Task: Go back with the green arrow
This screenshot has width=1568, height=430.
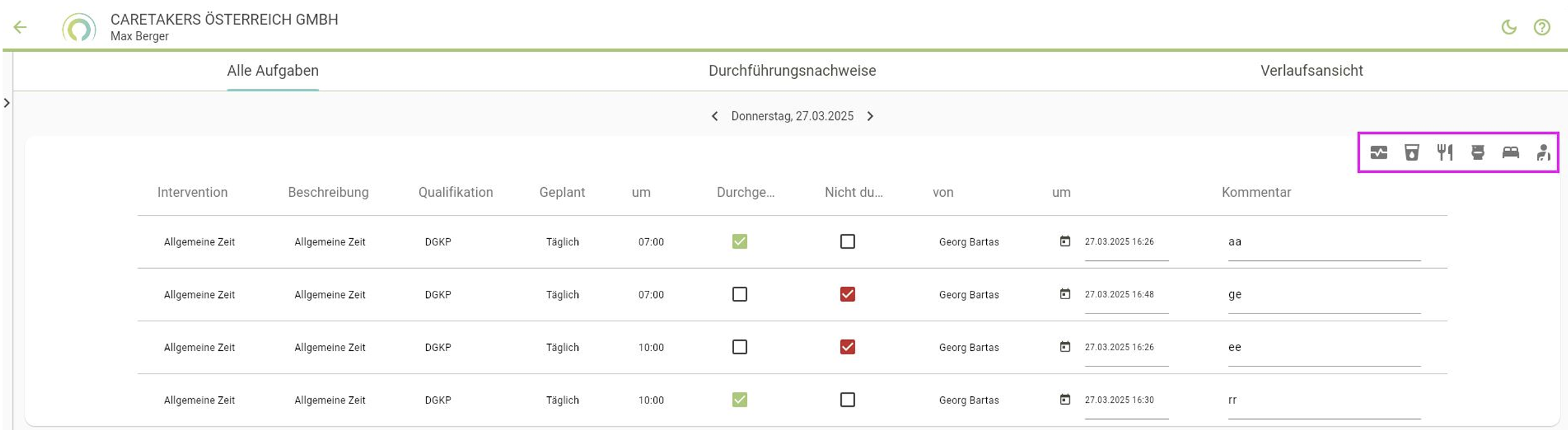Action: point(20,27)
